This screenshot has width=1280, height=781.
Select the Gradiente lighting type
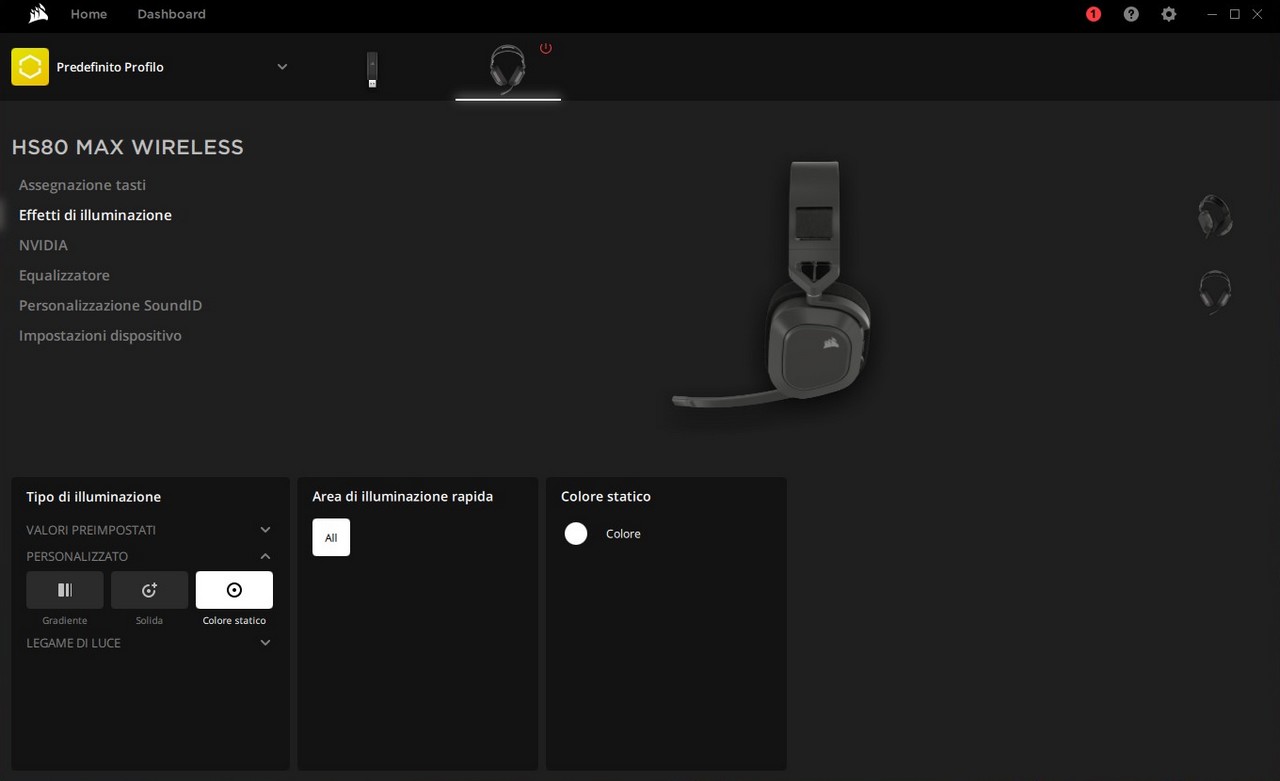point(65,590)
